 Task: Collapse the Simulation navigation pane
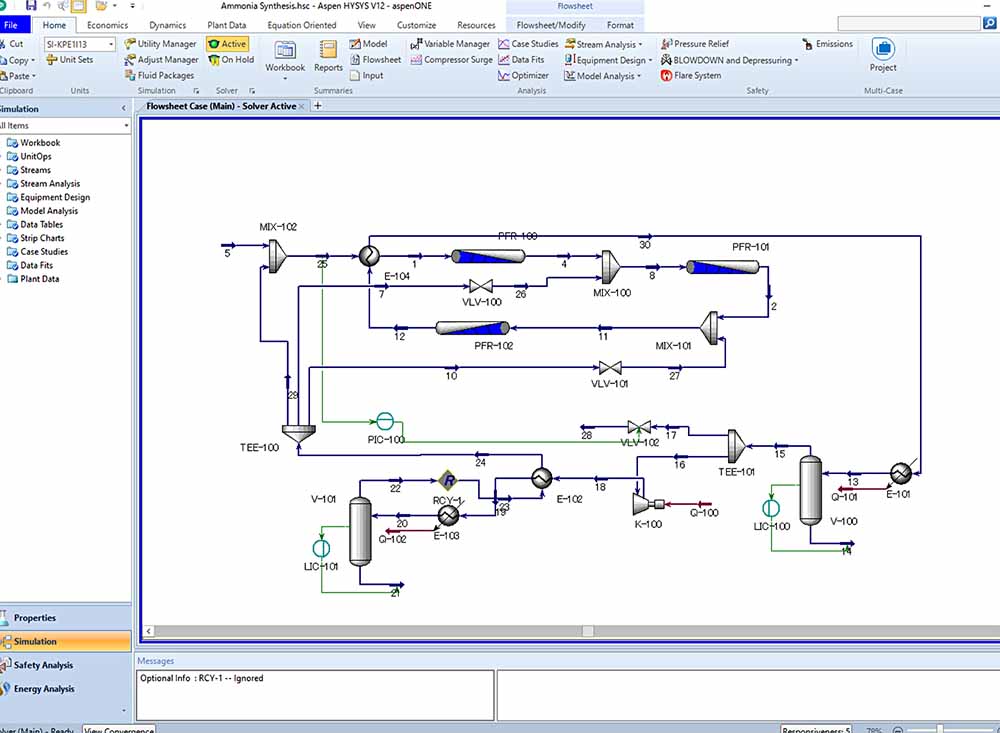tap(124, 108)
